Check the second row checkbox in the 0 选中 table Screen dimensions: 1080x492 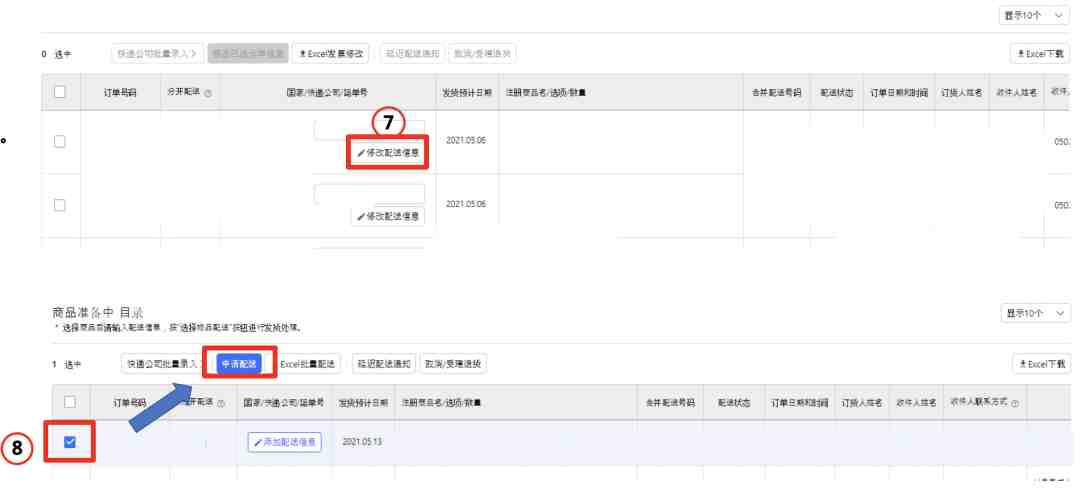click(x=60, y=205)
